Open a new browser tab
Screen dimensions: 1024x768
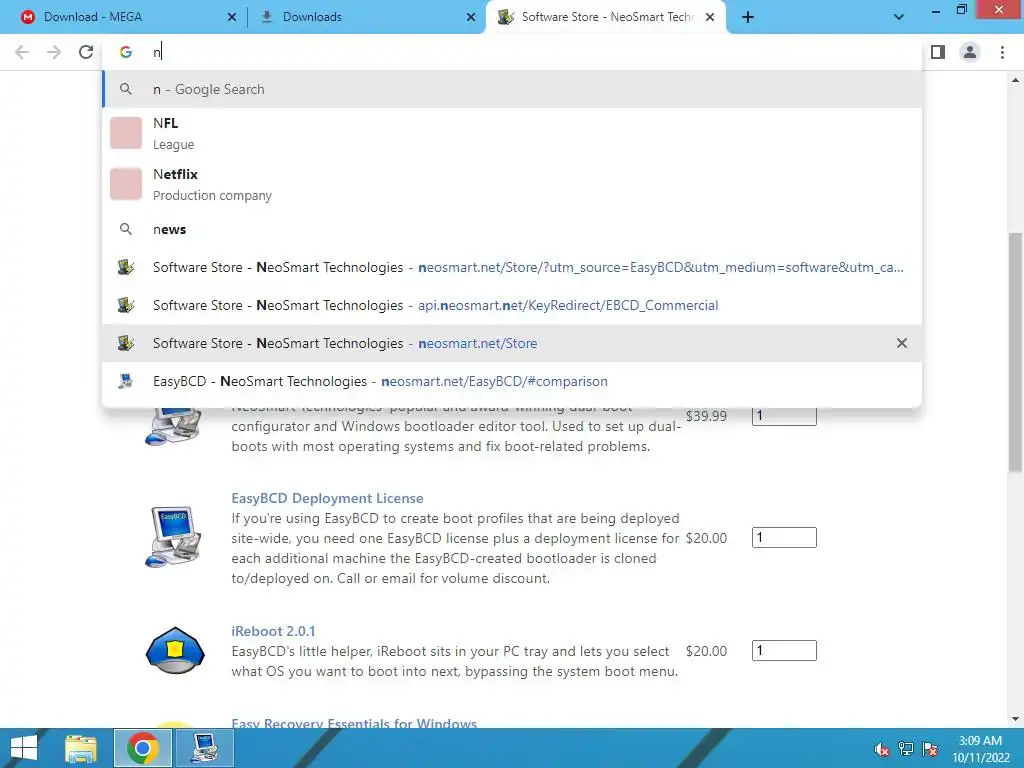[x=748, y=17]
